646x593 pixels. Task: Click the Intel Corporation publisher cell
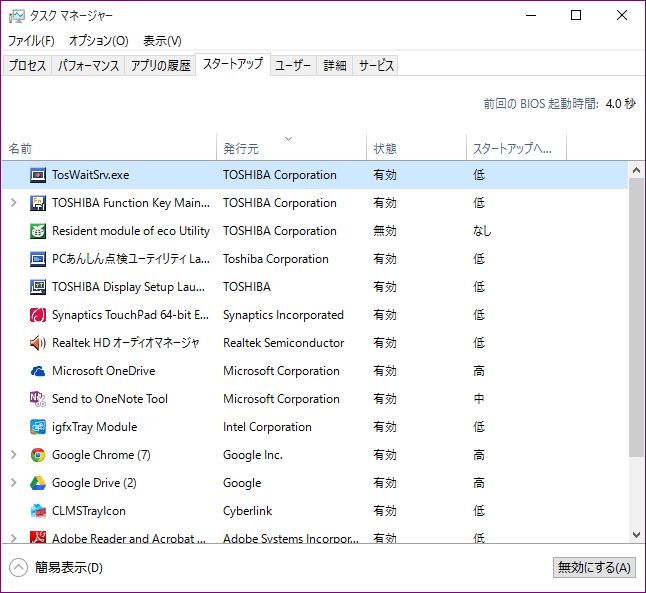click(x=267, y=427)
